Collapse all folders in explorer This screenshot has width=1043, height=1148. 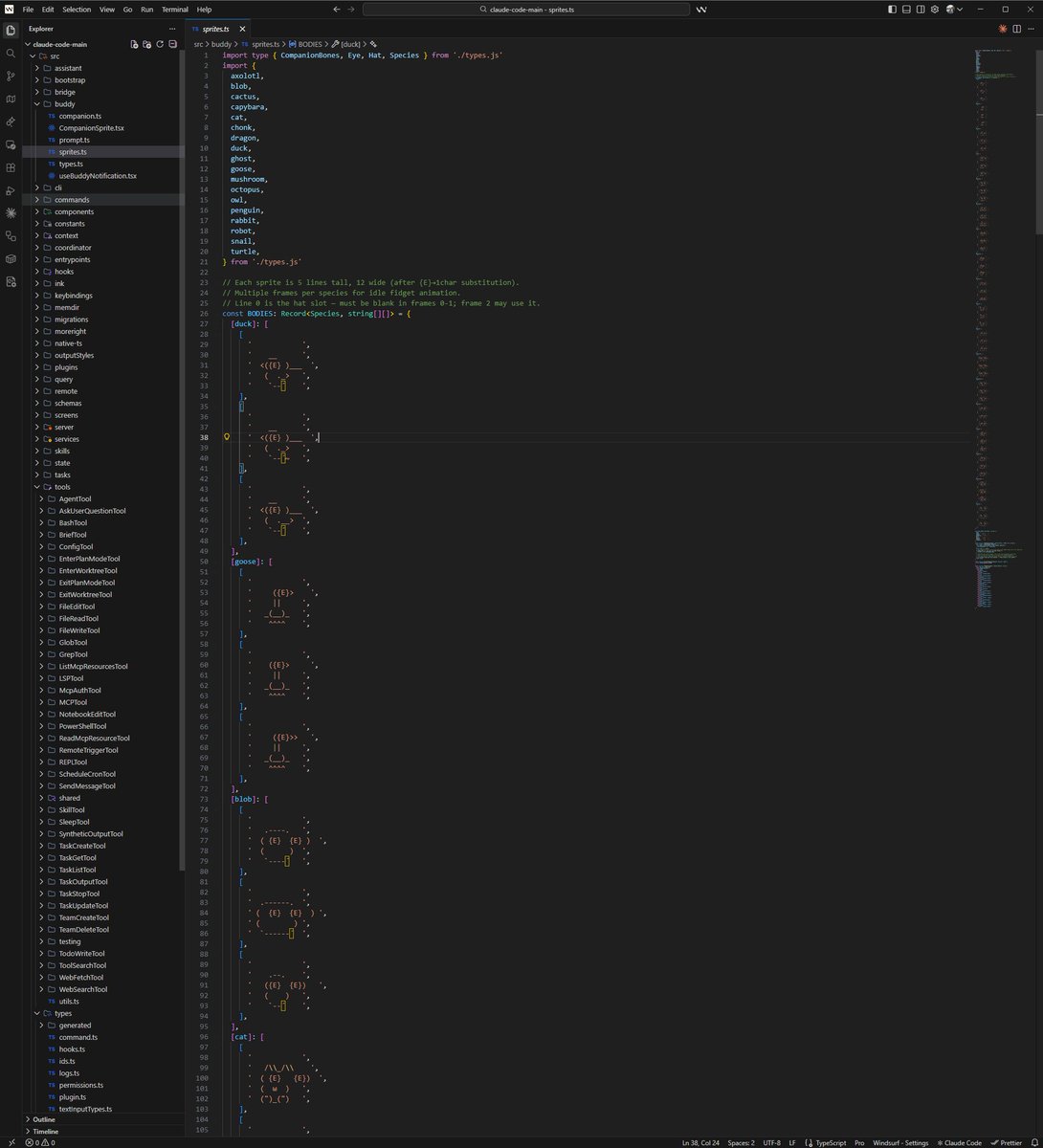point(172,44)
